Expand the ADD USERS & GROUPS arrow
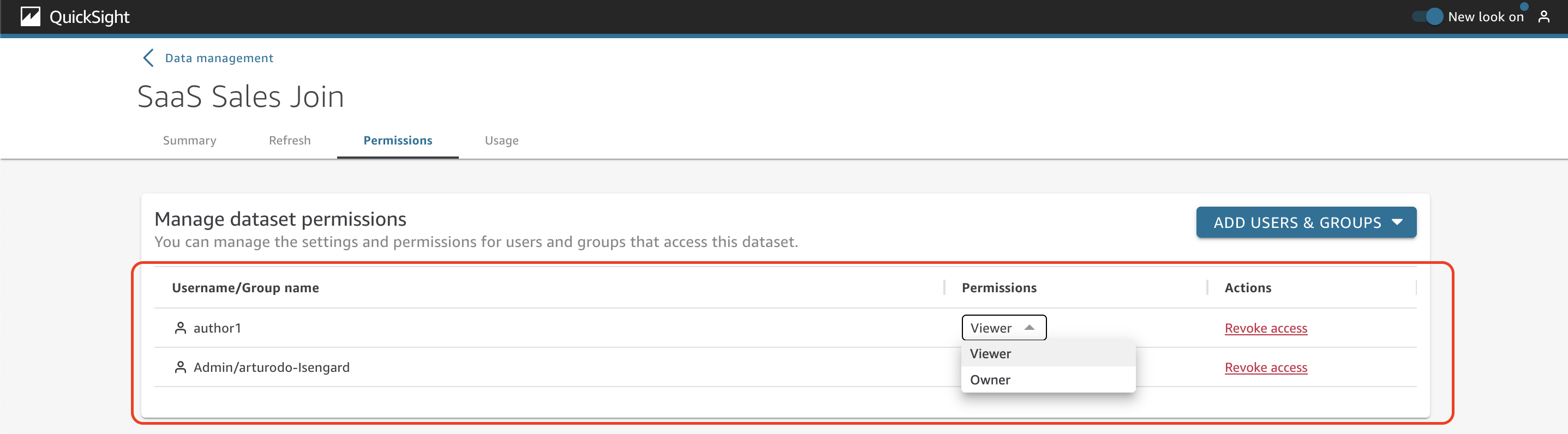This screenshot has height=434, width=1568. click(1398, 222)
